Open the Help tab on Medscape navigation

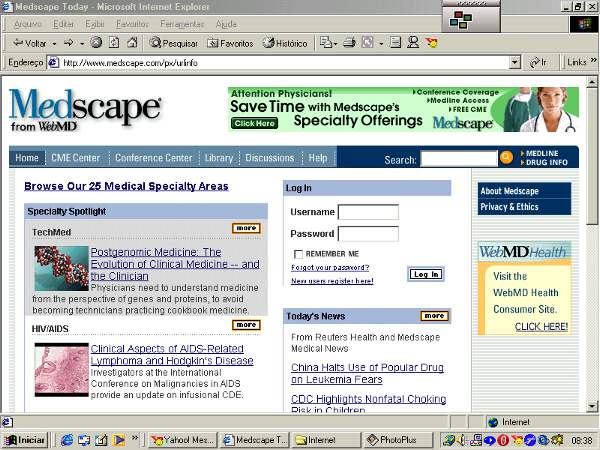pyautogui.click(x=318, y=158)
